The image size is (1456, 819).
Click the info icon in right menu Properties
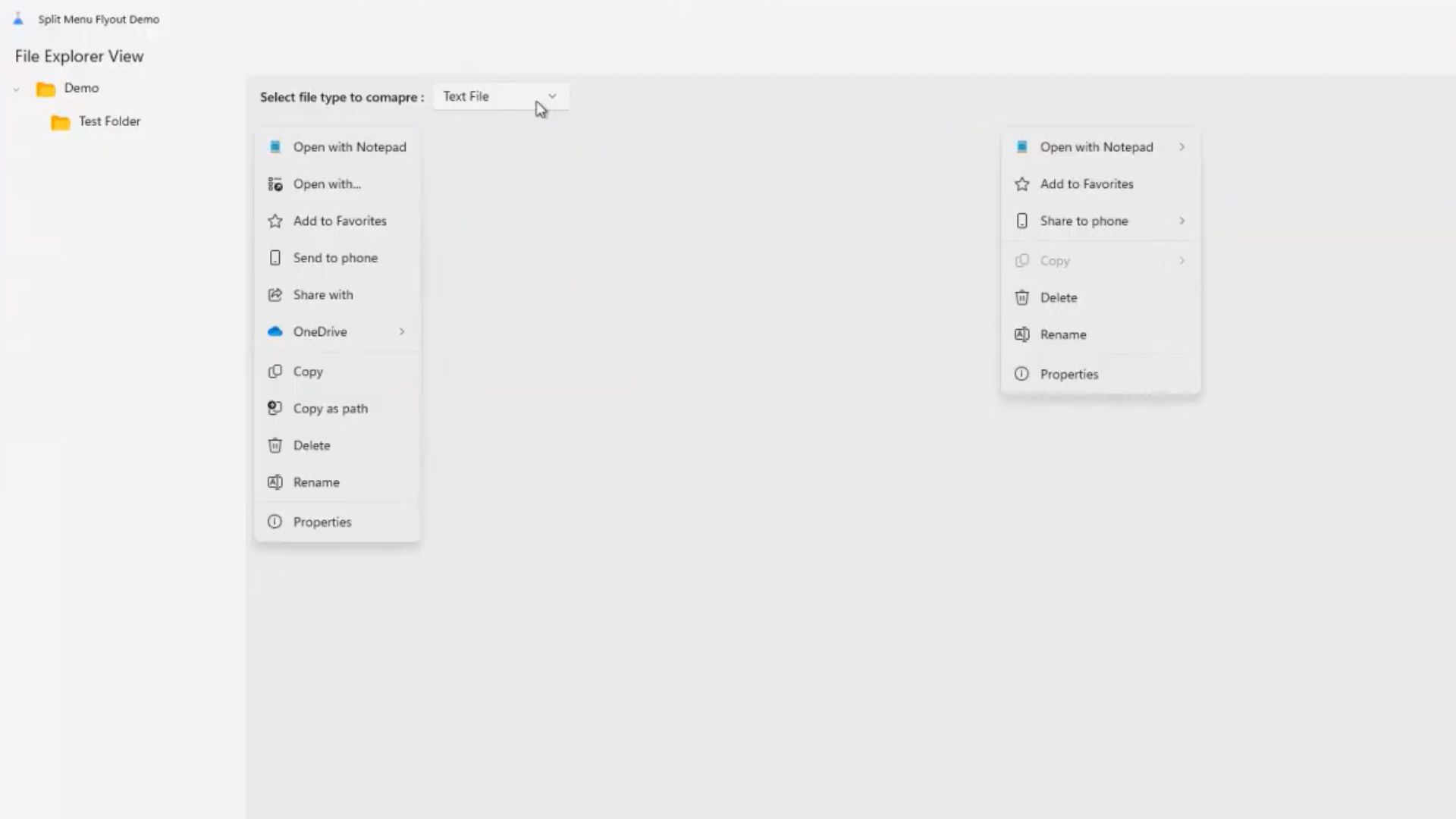click(x=1022, y=374)
